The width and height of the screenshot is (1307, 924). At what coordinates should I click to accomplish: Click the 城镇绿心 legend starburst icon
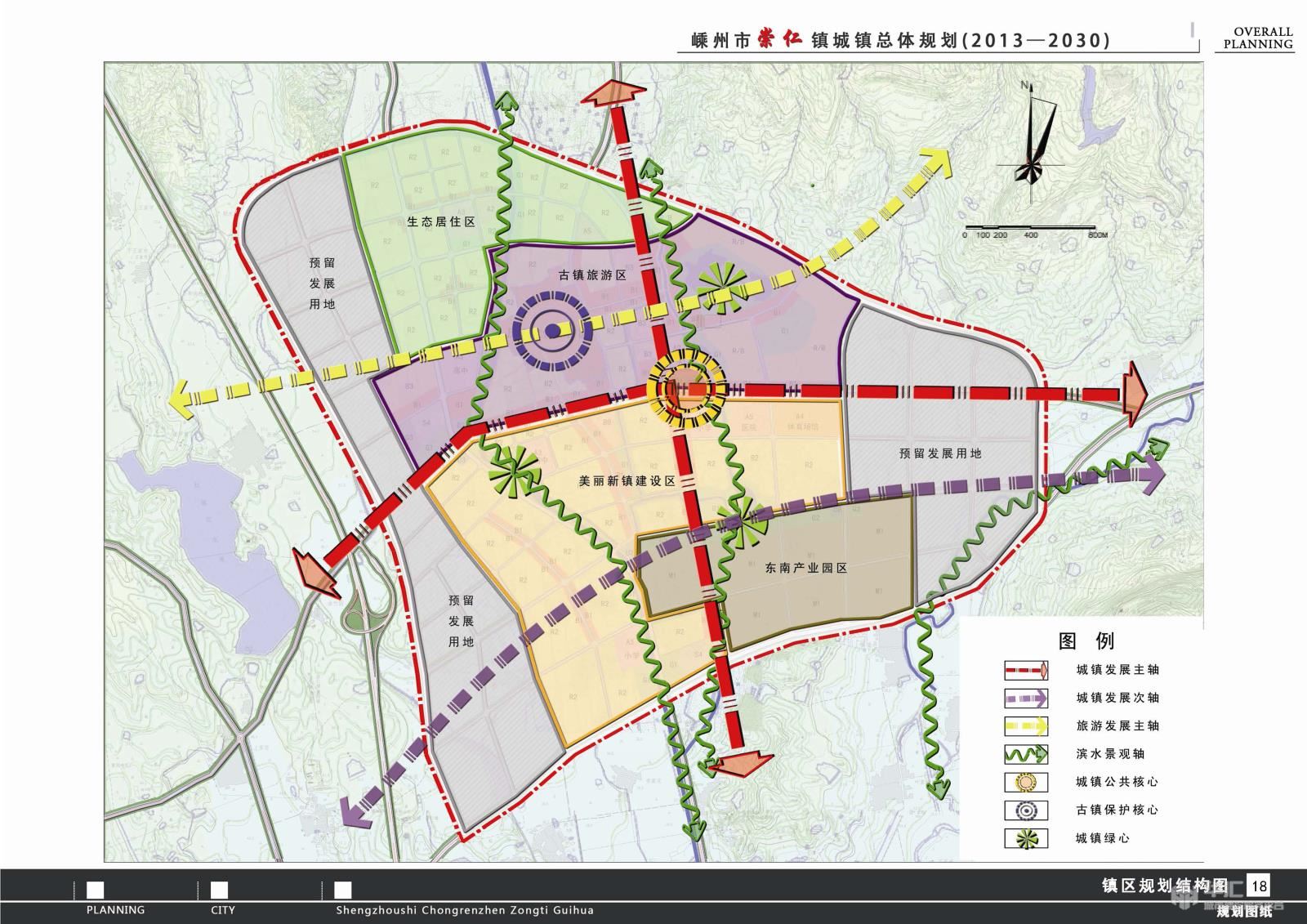(x=1026, y=838)
